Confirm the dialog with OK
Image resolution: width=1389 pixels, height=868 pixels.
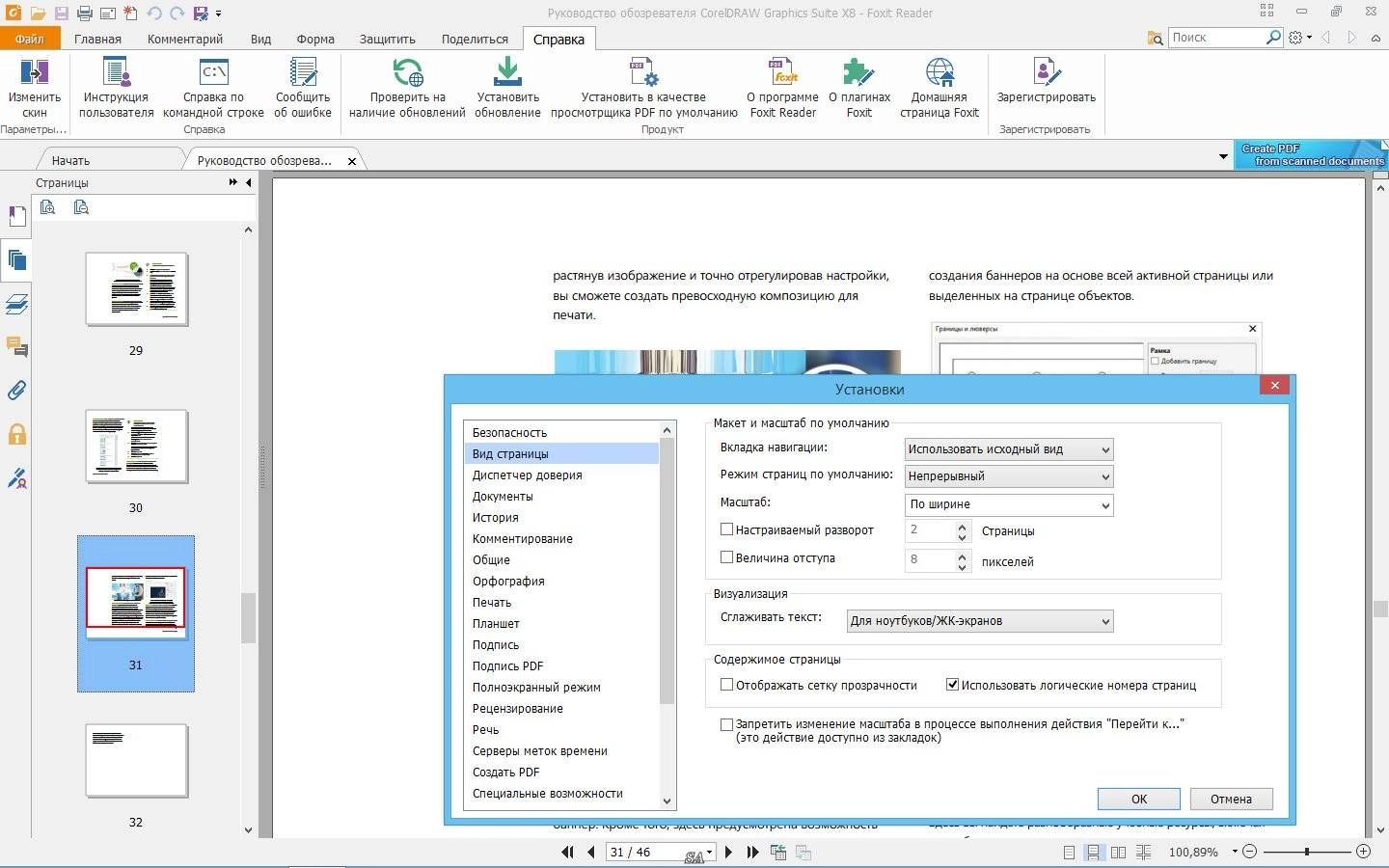click(1138, 799)
